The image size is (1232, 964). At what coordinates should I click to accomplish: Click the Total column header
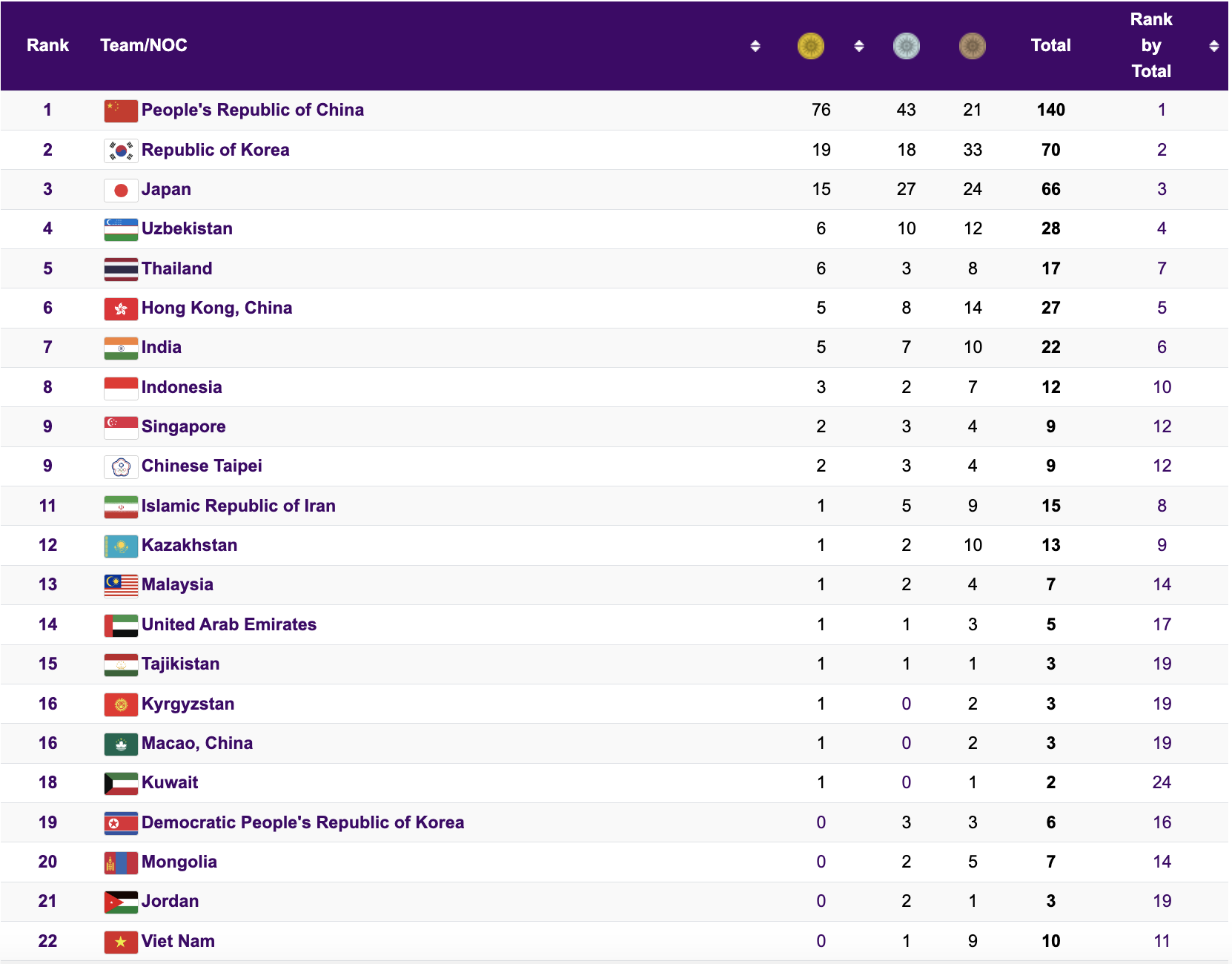1051,45
